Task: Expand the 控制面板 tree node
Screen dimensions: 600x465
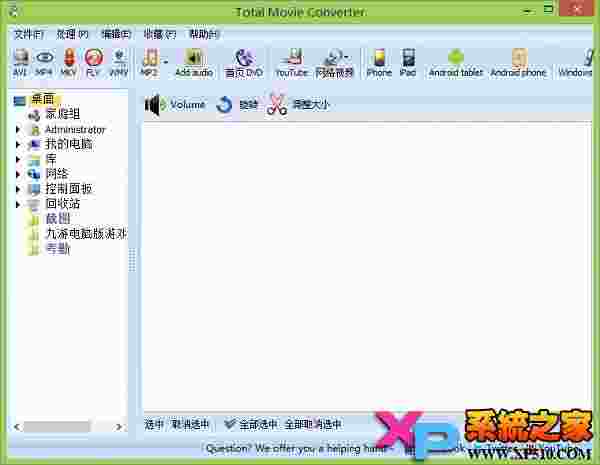Action: click(18, 189)
